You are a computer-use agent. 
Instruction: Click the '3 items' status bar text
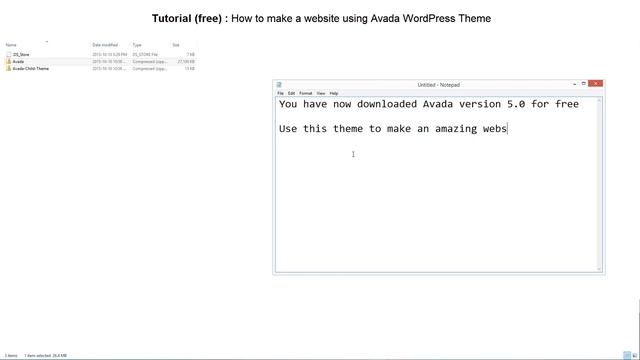pos(11,356)
